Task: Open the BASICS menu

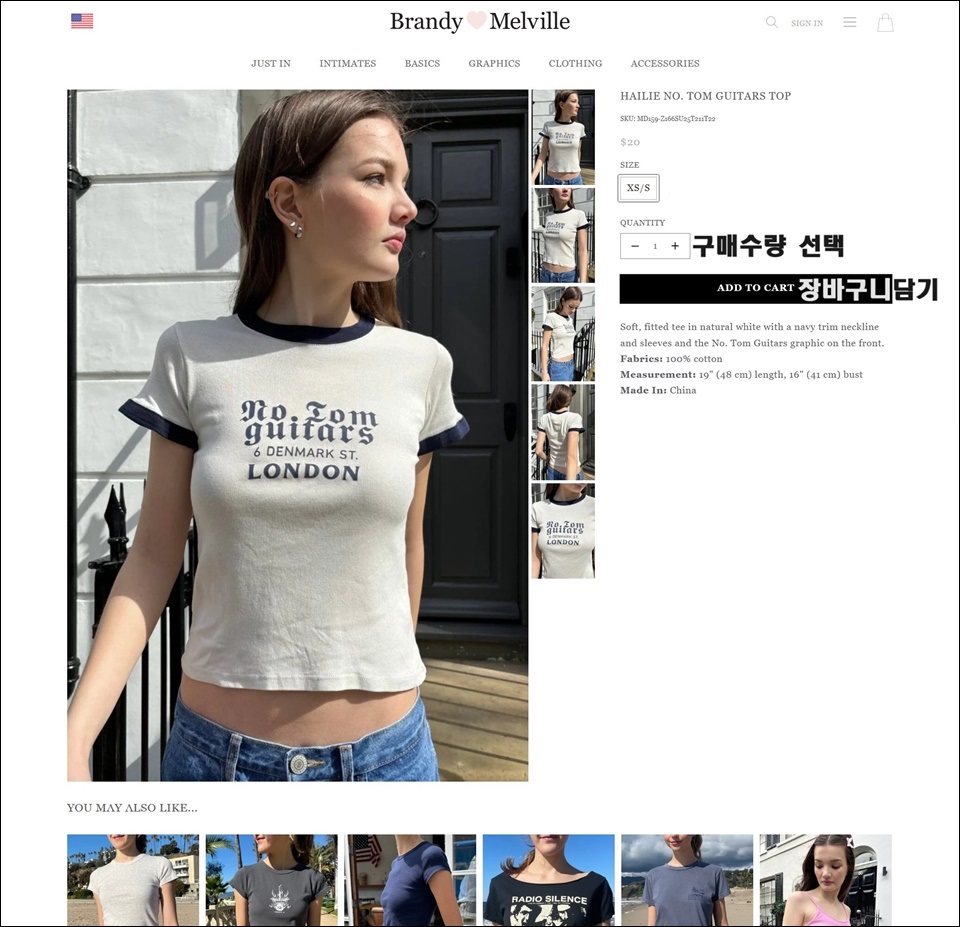Action: [422, 63]
